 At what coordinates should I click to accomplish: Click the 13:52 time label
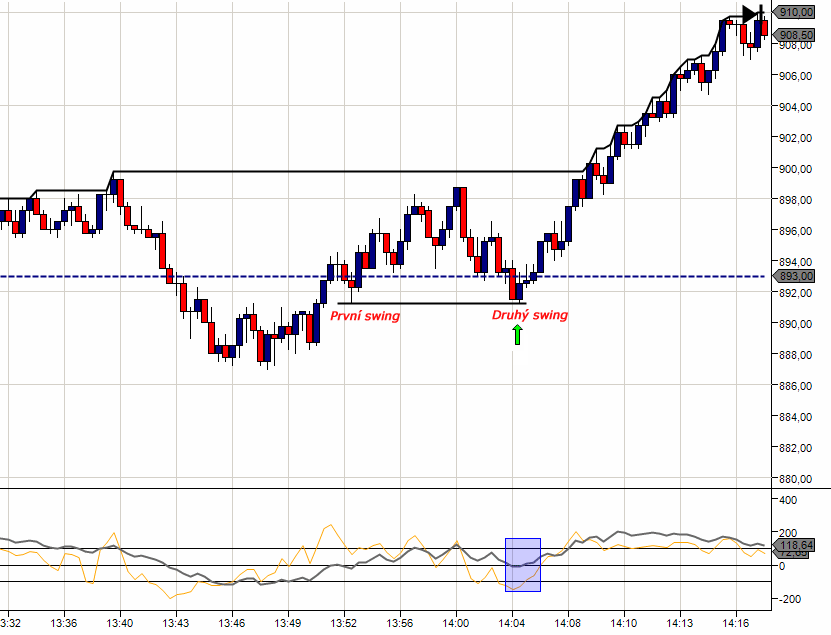(x=344, y=623)
